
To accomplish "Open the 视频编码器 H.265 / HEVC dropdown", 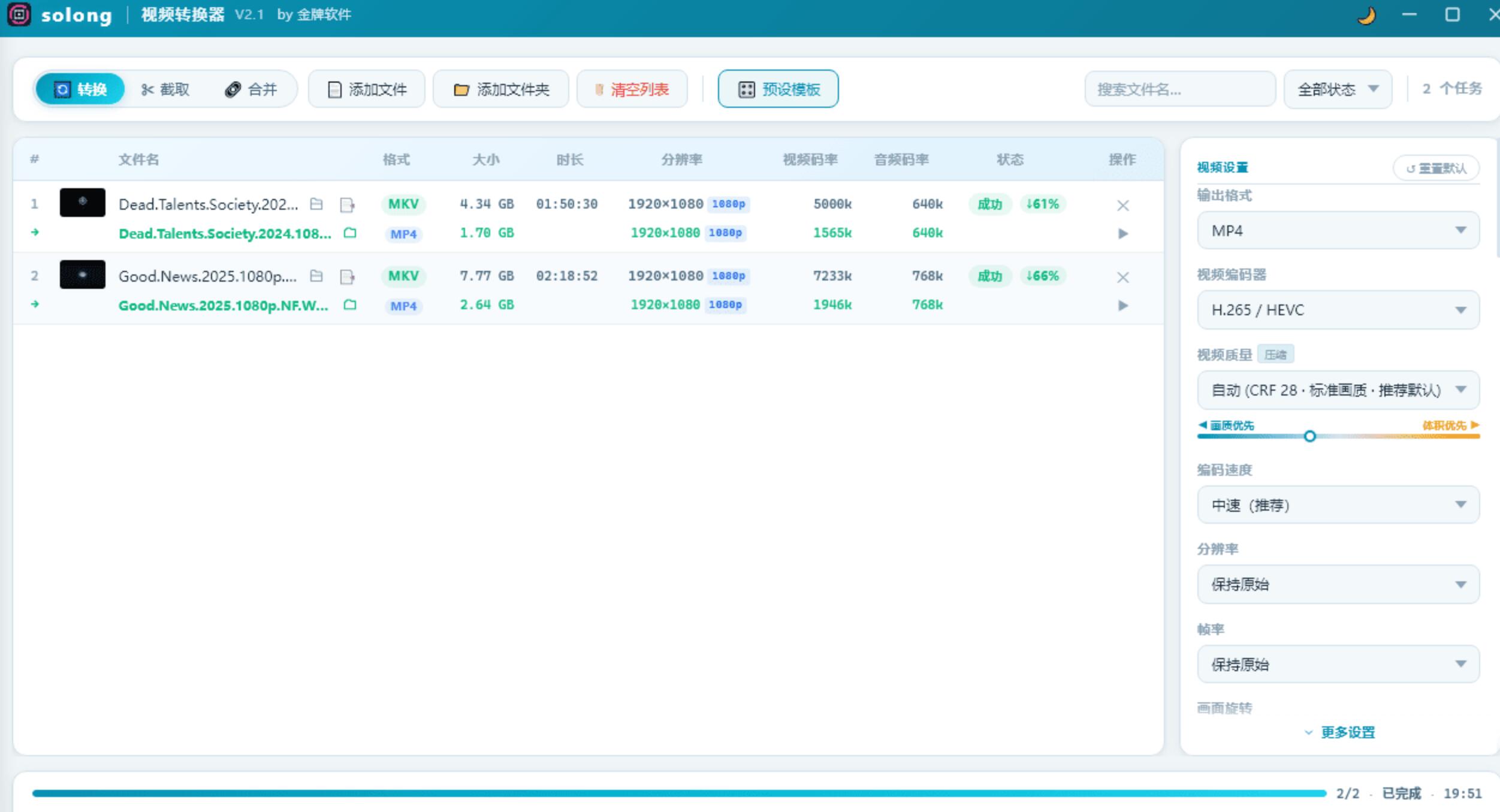I will (1338, 310).
